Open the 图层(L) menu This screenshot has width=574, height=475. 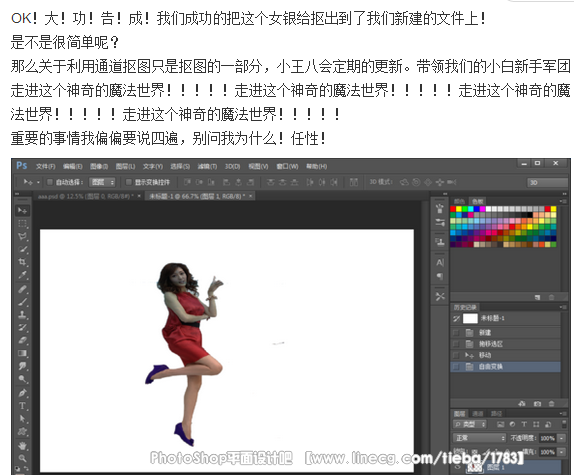(126, 167)
